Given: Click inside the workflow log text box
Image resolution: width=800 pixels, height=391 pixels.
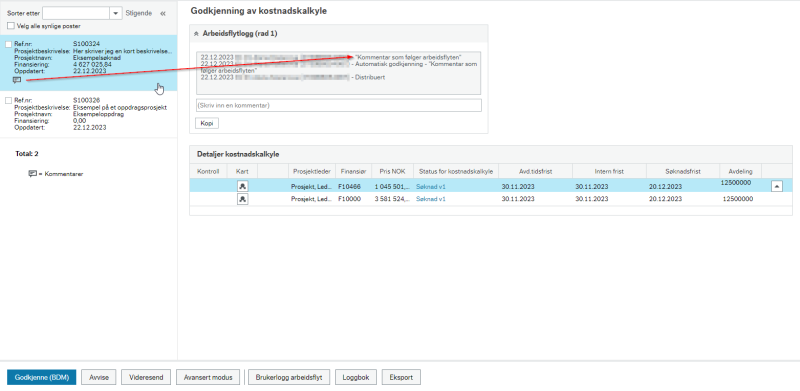Looking at the screenshot, I should 338,73.
